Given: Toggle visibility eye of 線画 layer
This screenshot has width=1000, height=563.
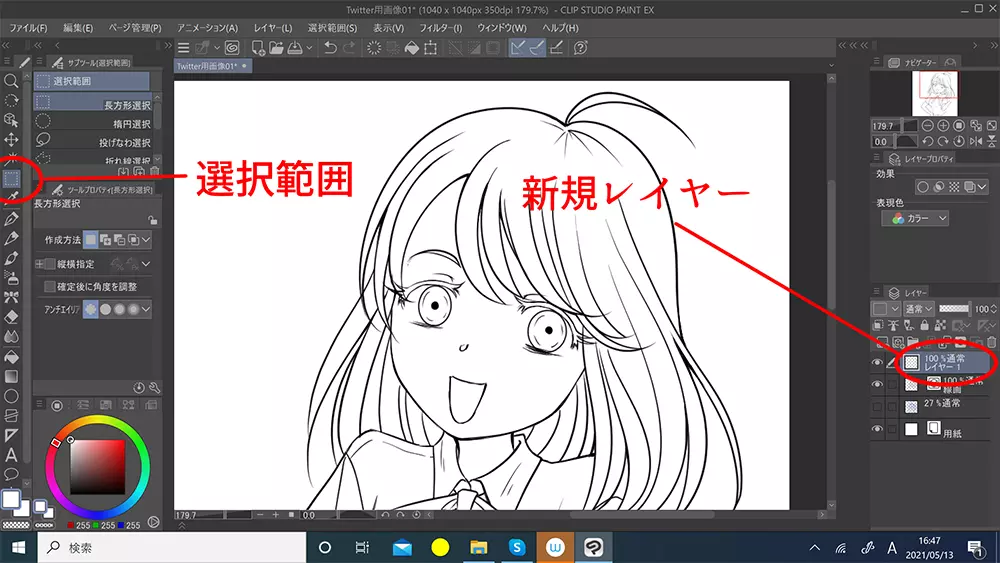Looking at the screenshot, I should 877,384.
